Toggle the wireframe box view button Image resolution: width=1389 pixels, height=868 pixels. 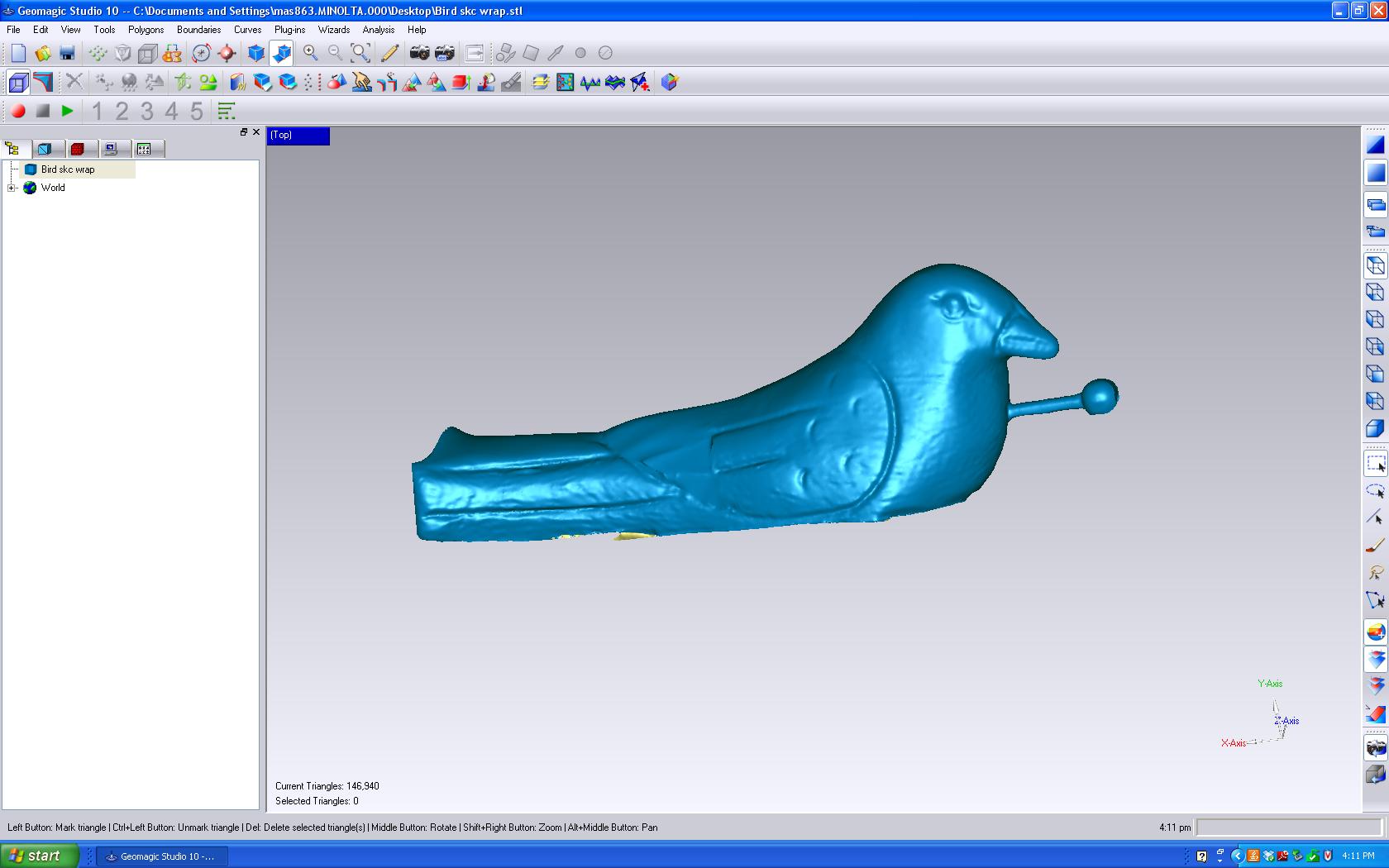point(18,82)
